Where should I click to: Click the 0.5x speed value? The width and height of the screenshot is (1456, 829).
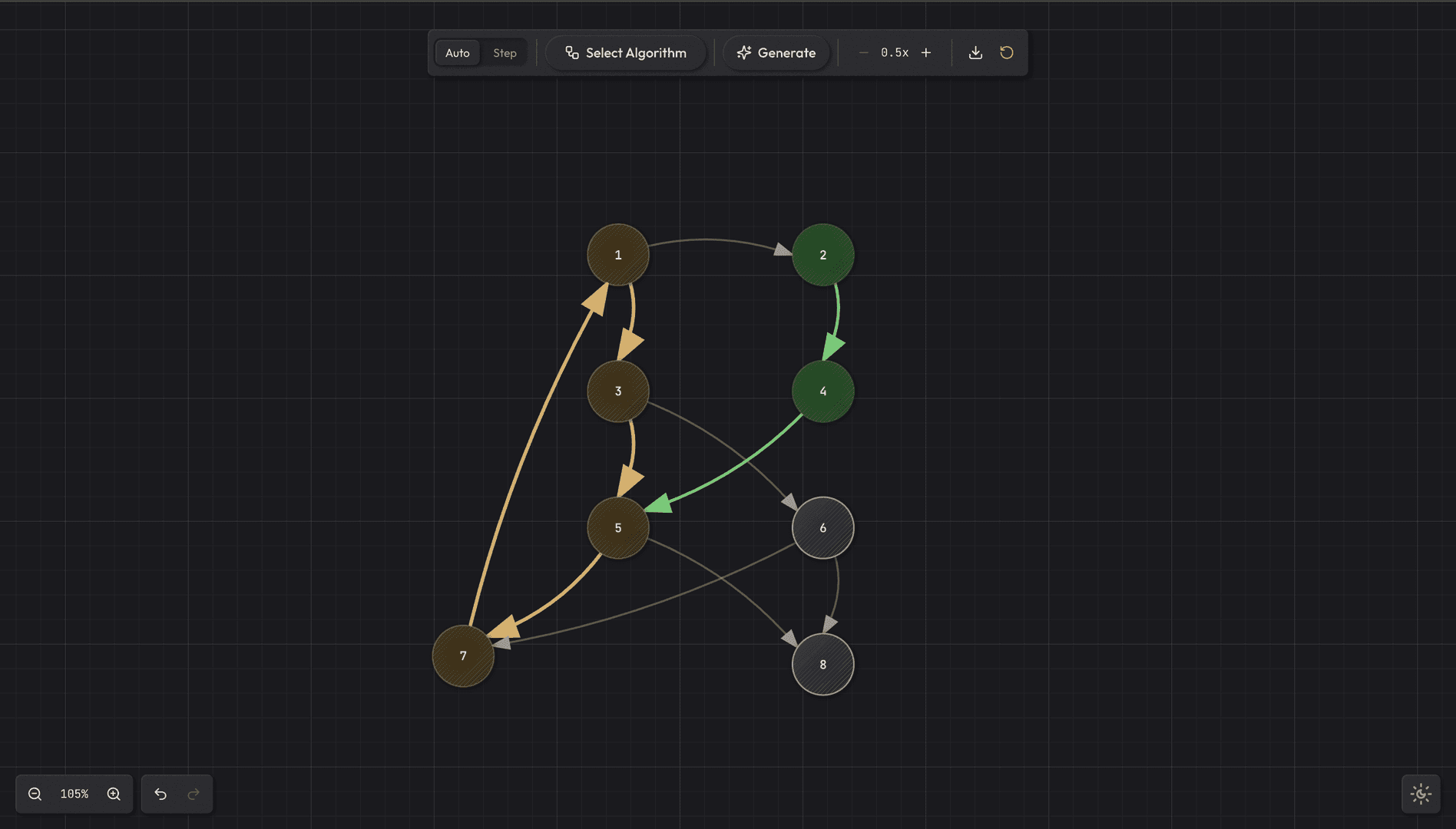895,52
